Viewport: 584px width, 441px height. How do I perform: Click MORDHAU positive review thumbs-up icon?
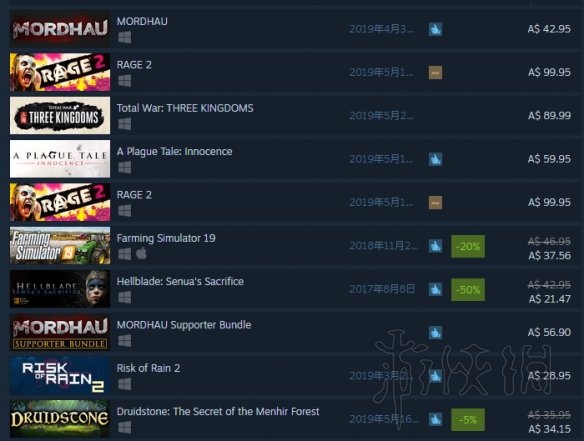click(x=435, y=29)
